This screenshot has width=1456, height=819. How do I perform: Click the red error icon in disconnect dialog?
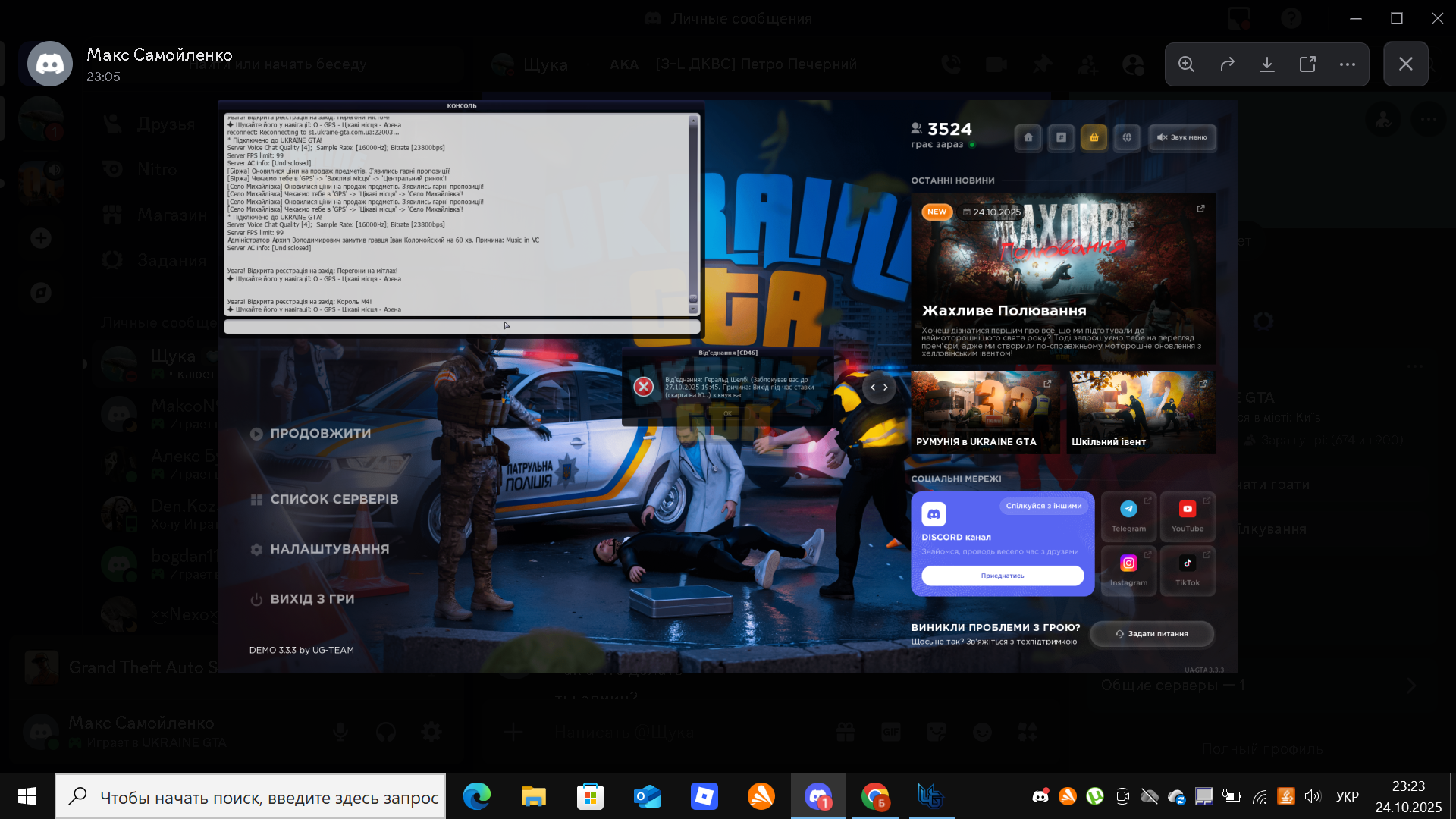coord(644,387)
